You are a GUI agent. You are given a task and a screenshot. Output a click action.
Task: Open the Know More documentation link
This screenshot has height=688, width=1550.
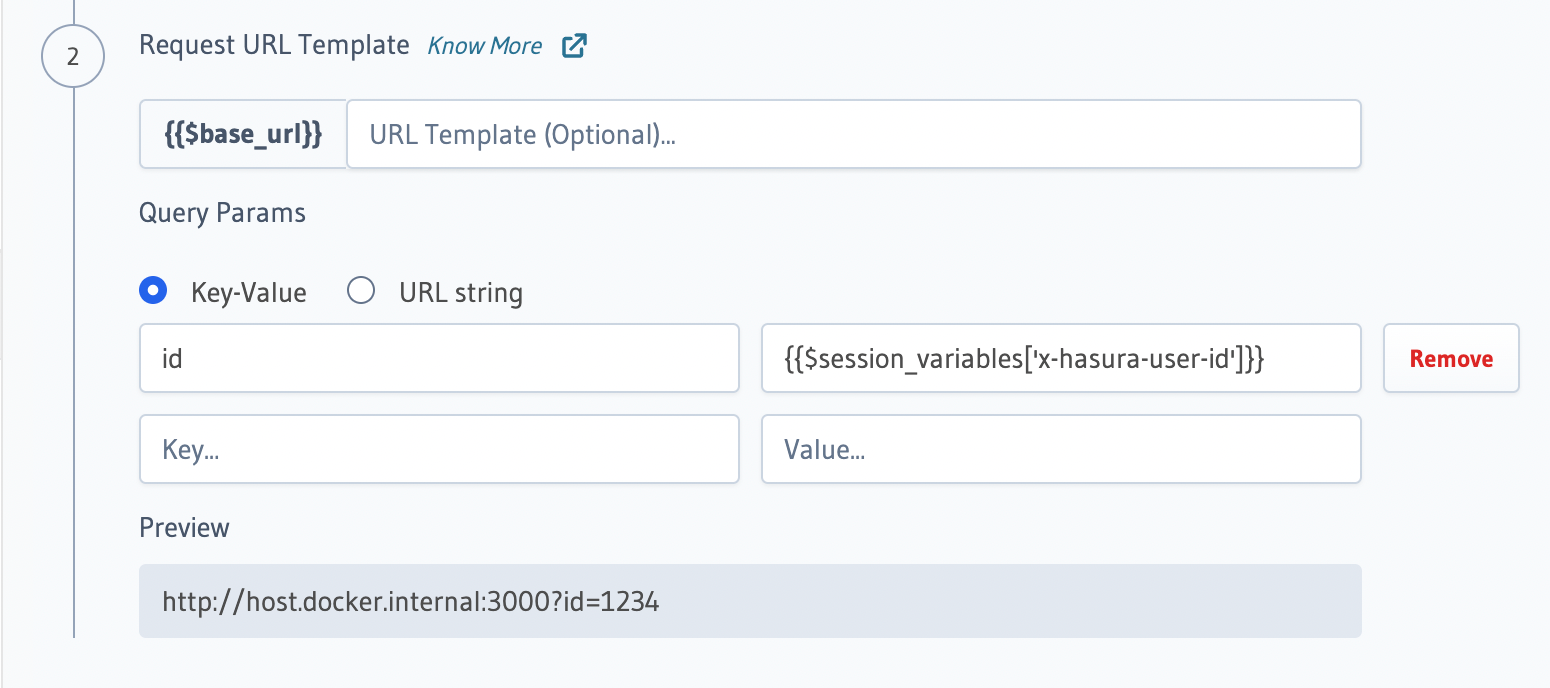(484, 45)
